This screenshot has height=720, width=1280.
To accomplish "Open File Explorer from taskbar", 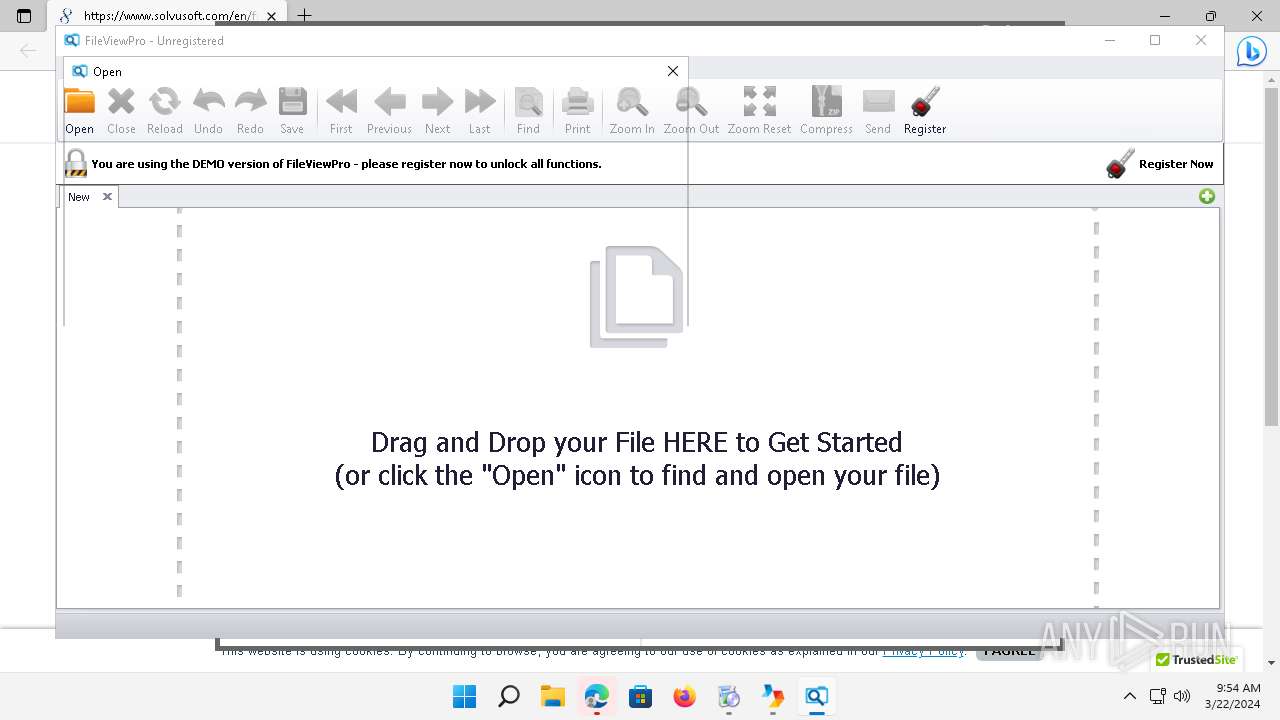I will click(x=552, y=696).
